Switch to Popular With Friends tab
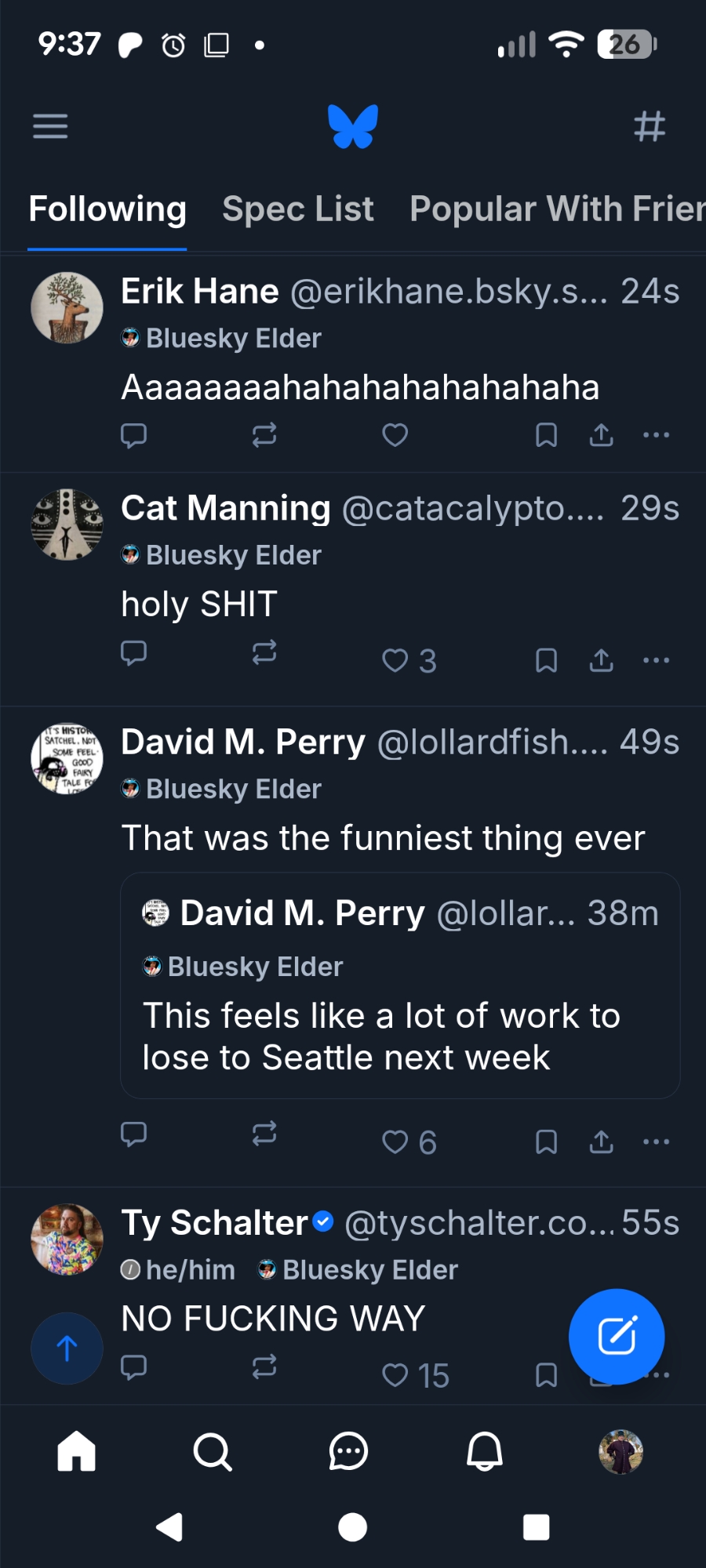 tap(557, 209)
